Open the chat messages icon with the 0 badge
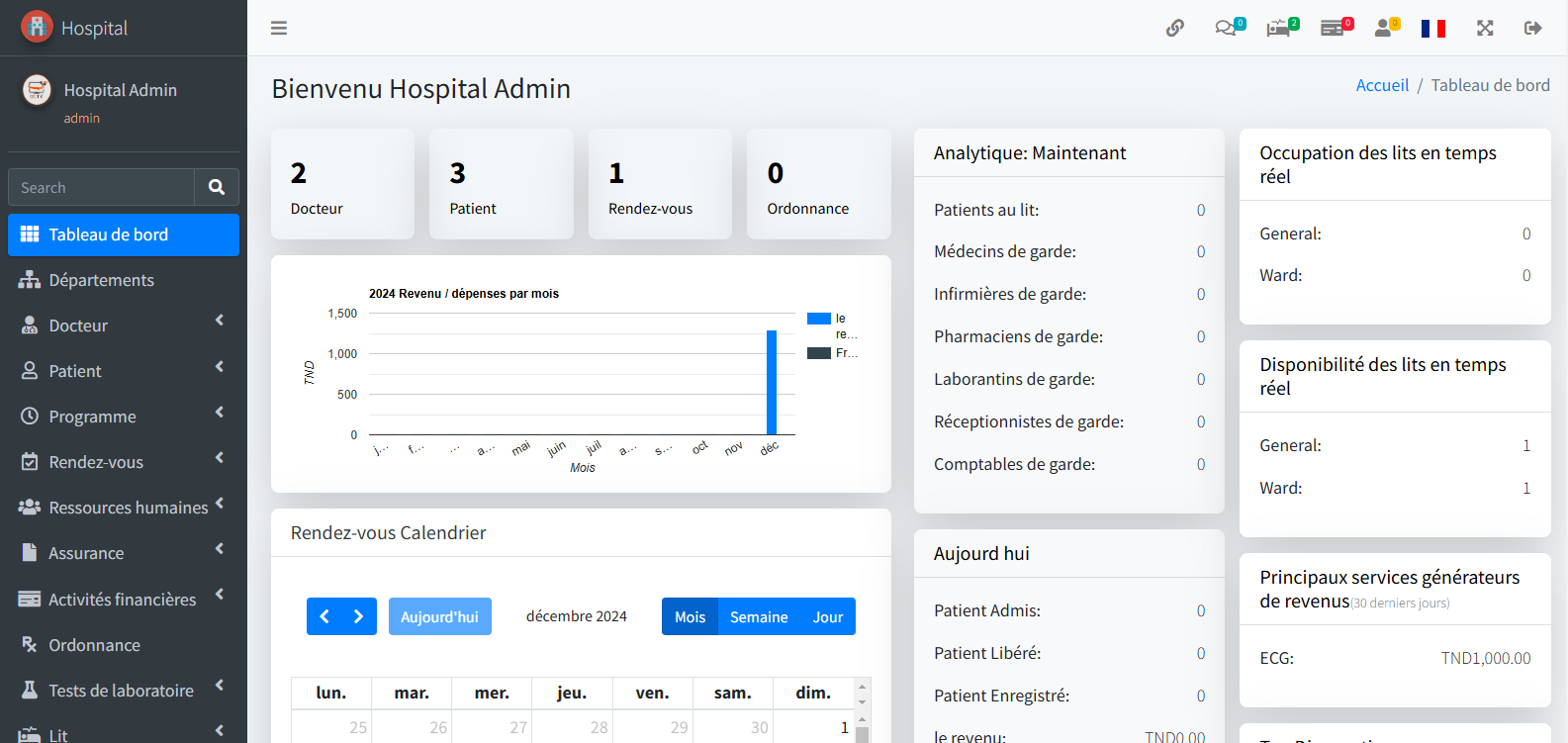1568x743 pixels. pos(1230,27)
